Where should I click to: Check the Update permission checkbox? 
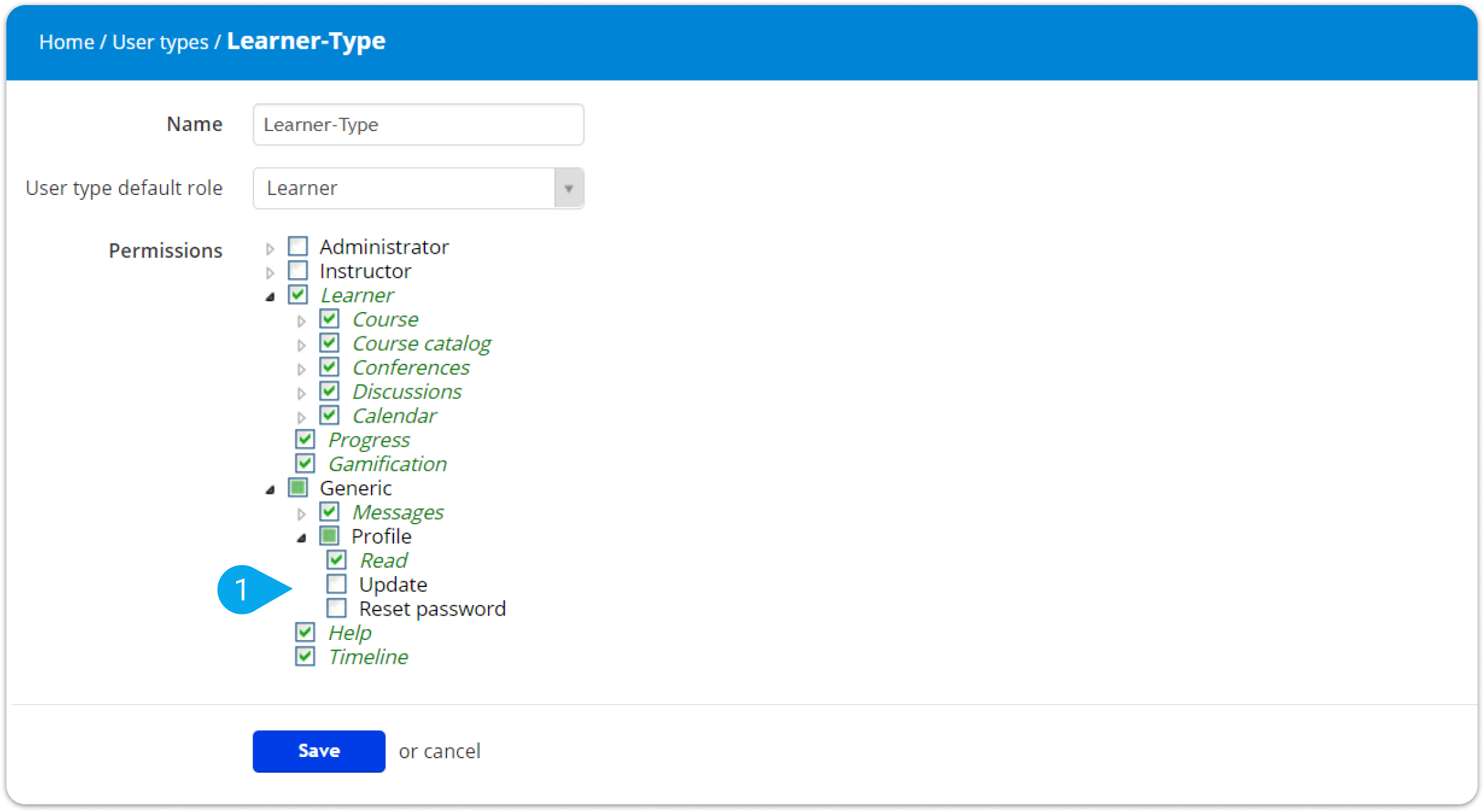pyautogui.click(x=336, y=584)
